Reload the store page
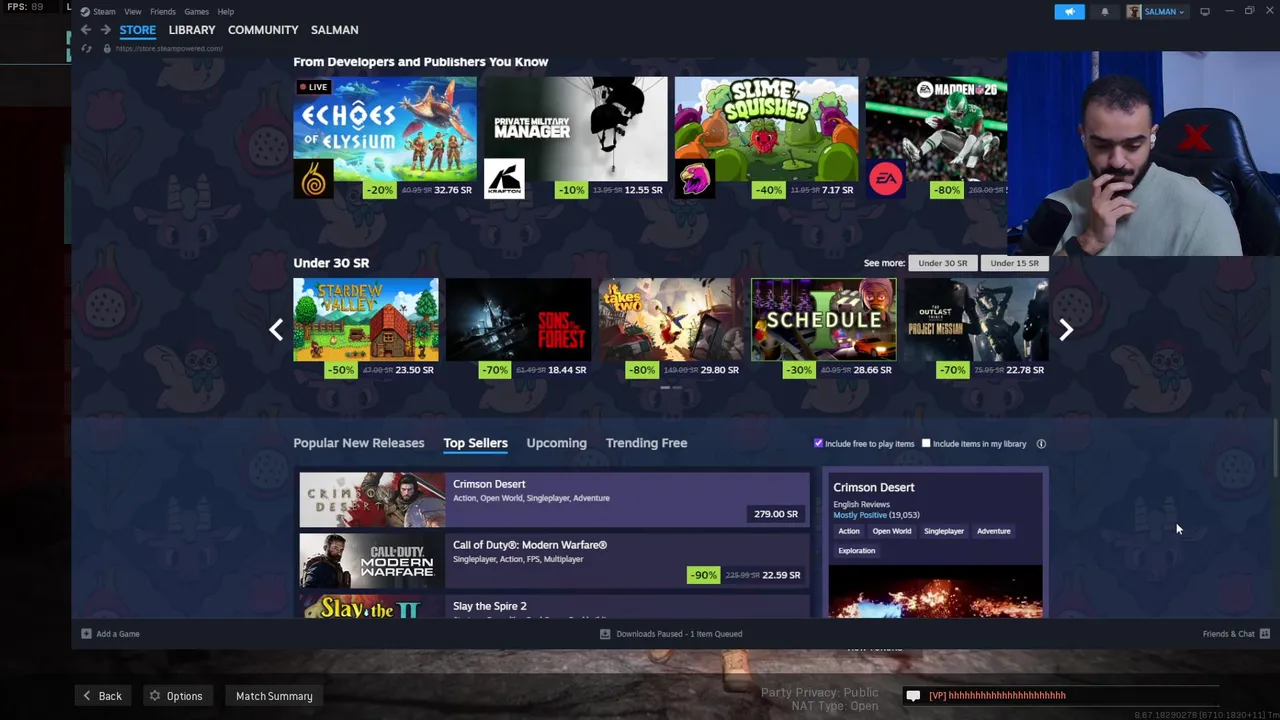The width and height of the screenshot is (1280, 720). 86,48
